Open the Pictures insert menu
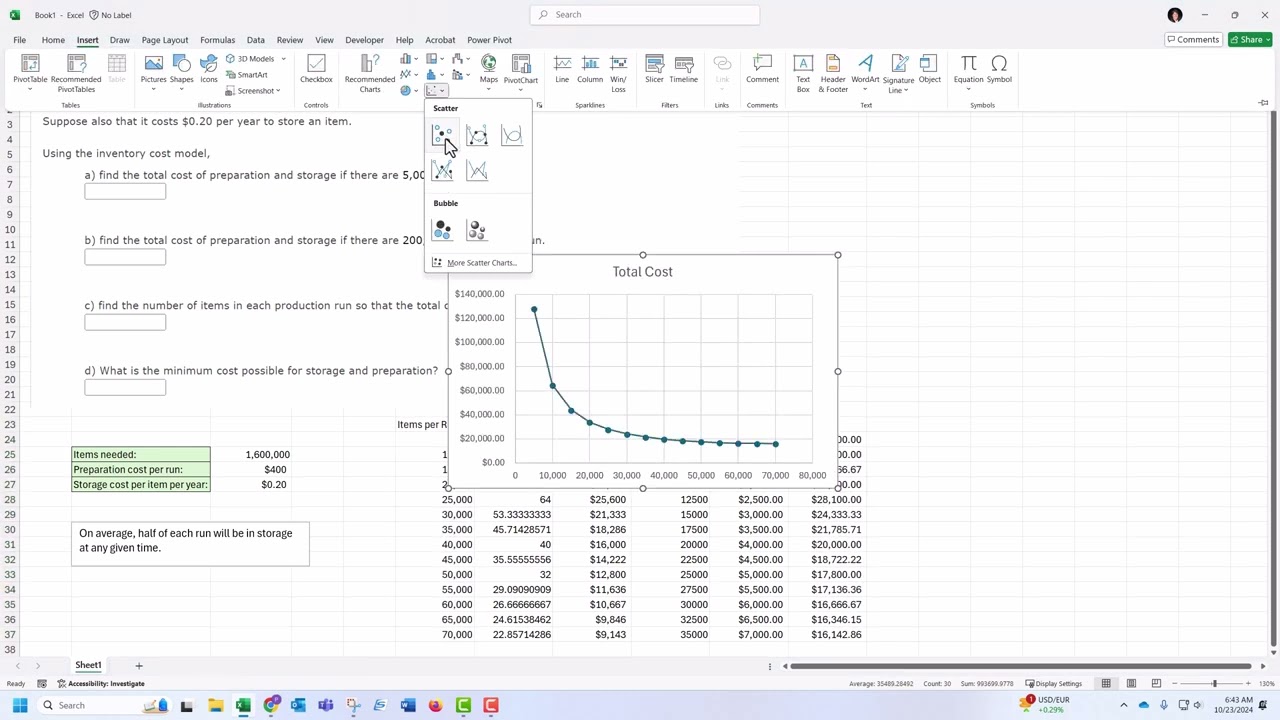Screen dimensions: 1280x720 tap(153, 72)
